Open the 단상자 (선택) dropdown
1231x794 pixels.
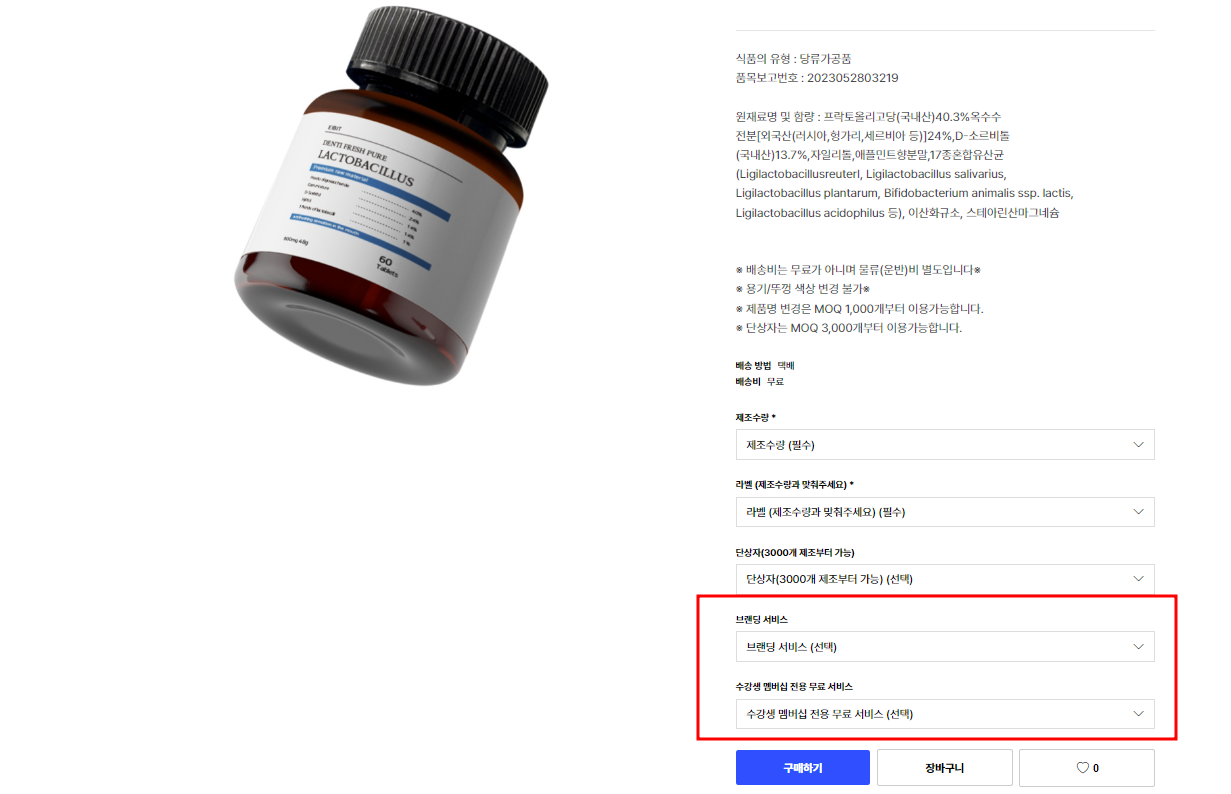coord(945,579)
